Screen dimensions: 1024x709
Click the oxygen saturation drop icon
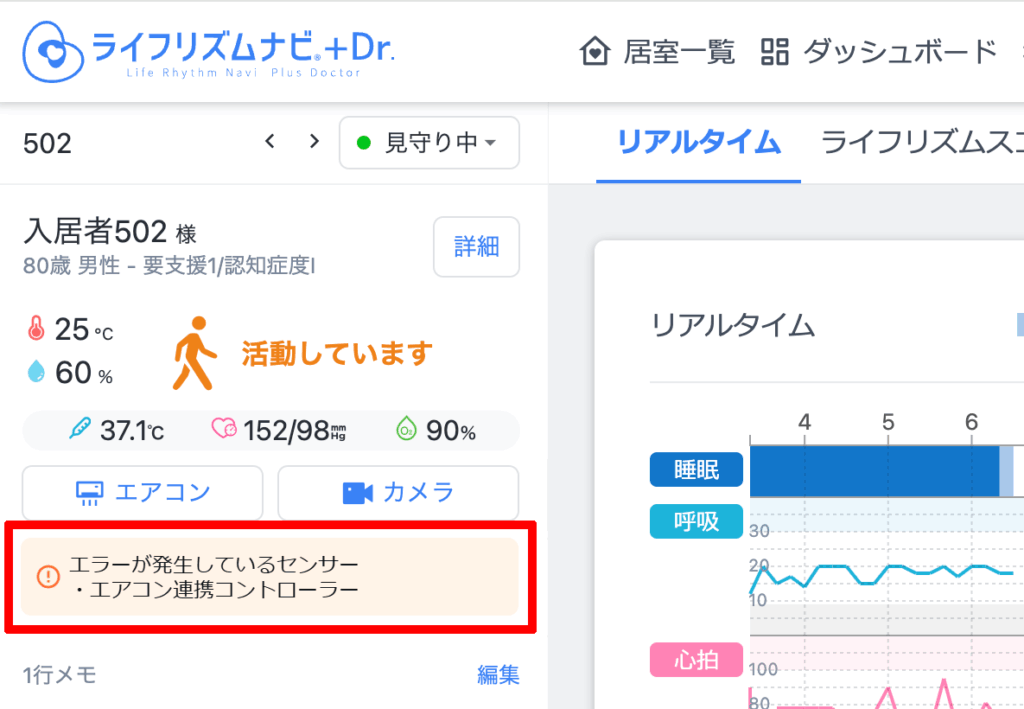[405, 431]
